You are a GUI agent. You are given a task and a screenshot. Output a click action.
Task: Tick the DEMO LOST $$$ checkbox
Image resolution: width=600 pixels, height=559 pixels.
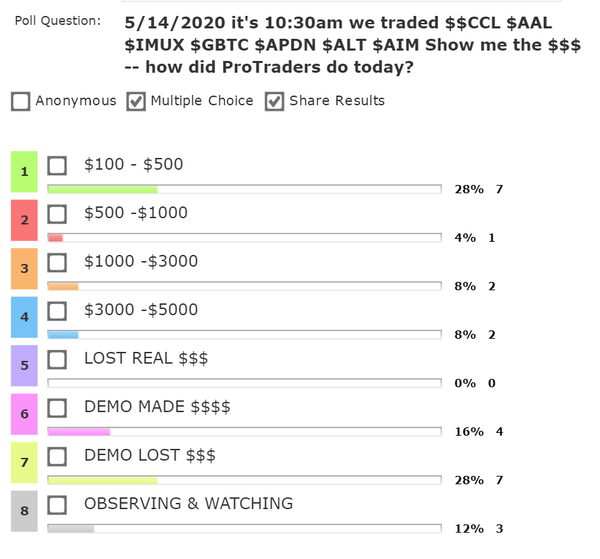[58, 456]
